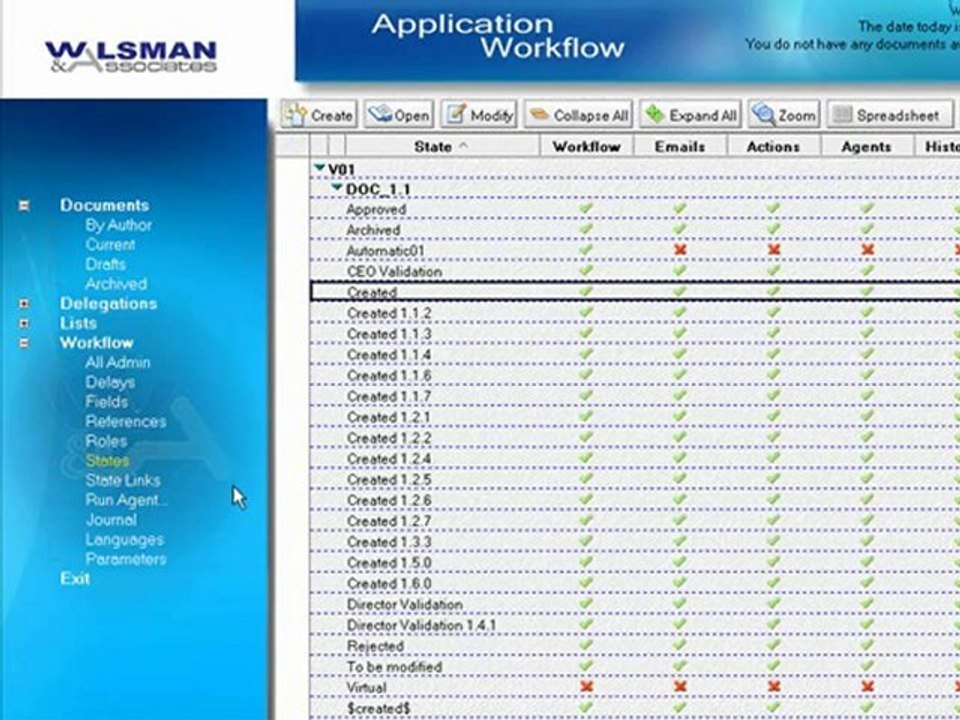The image size is (960, 720).
Task: Open Journal in sidebar
Action: point(111,520)
